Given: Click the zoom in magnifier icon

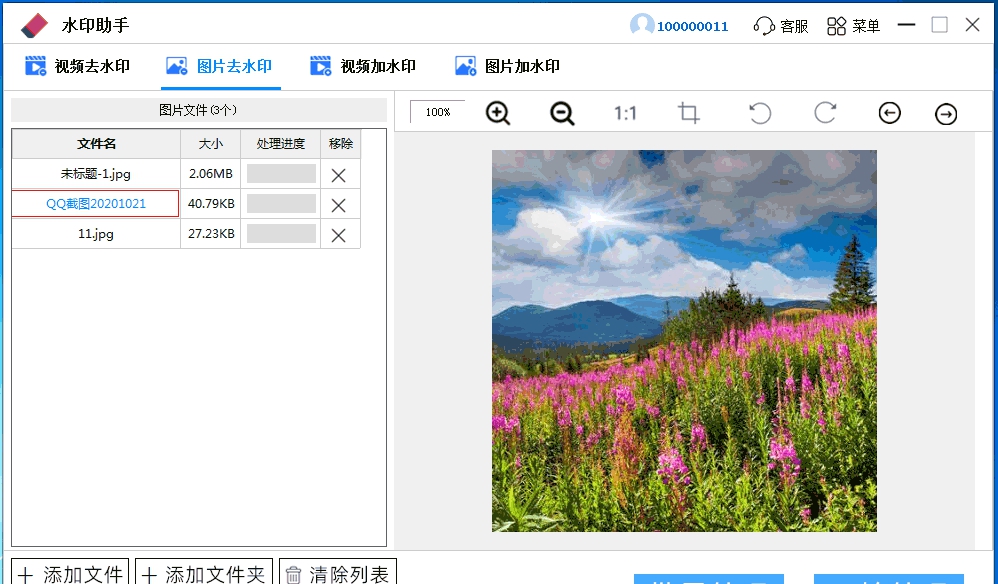Looking at the screenshot, I should point(497,113).
